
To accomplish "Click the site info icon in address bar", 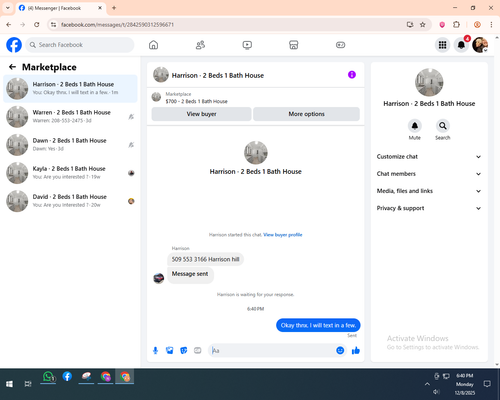I will point(53,25).
